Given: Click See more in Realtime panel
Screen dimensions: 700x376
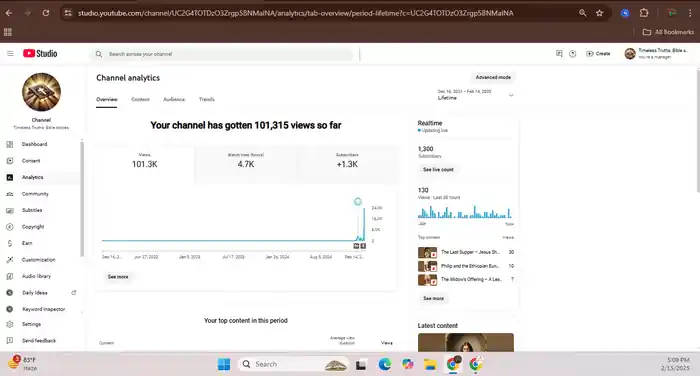Looking at the screenshot, I should (x=433, y=298).
